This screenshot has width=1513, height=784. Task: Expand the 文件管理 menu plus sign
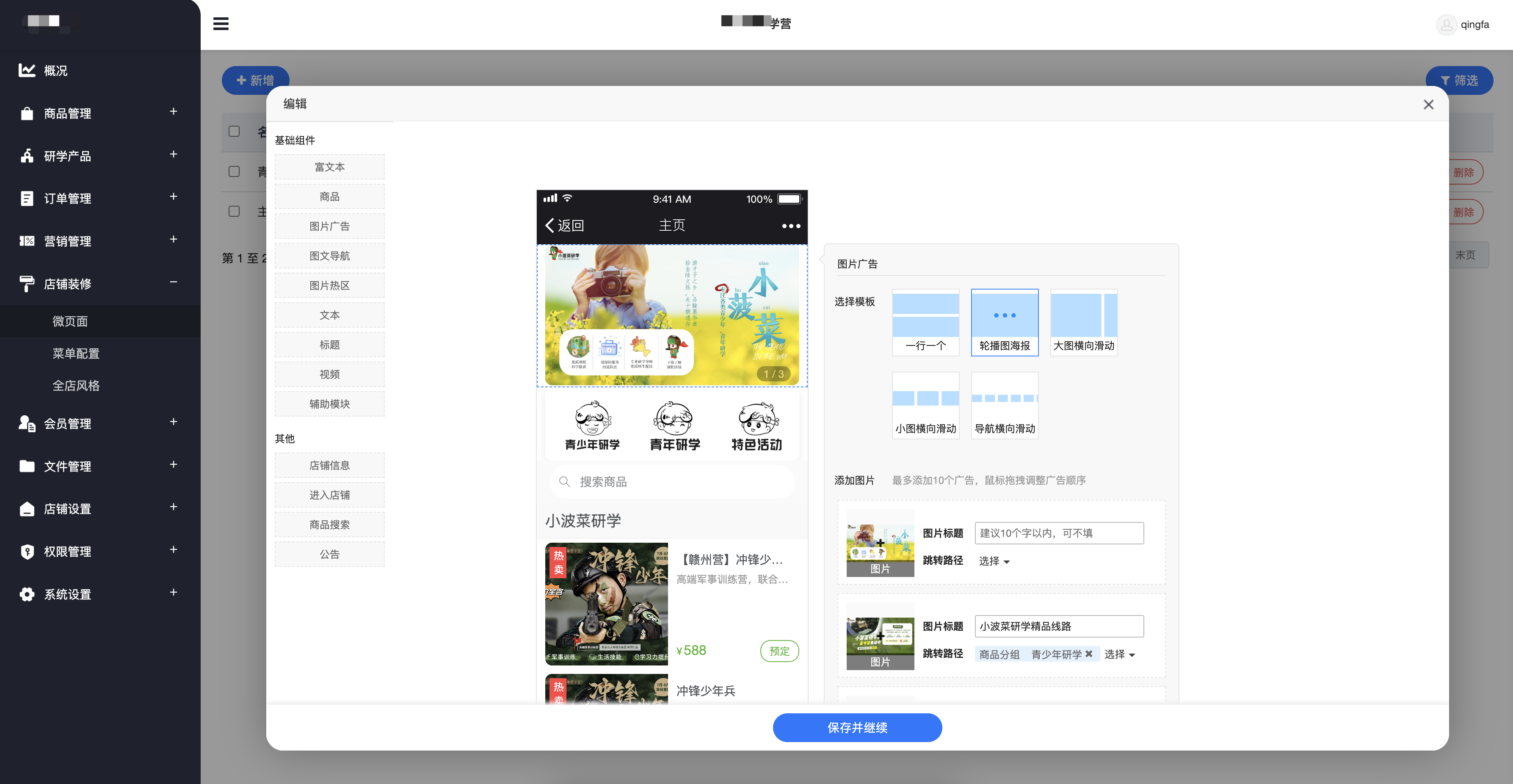pyautogui.click(x=173, y=464)
